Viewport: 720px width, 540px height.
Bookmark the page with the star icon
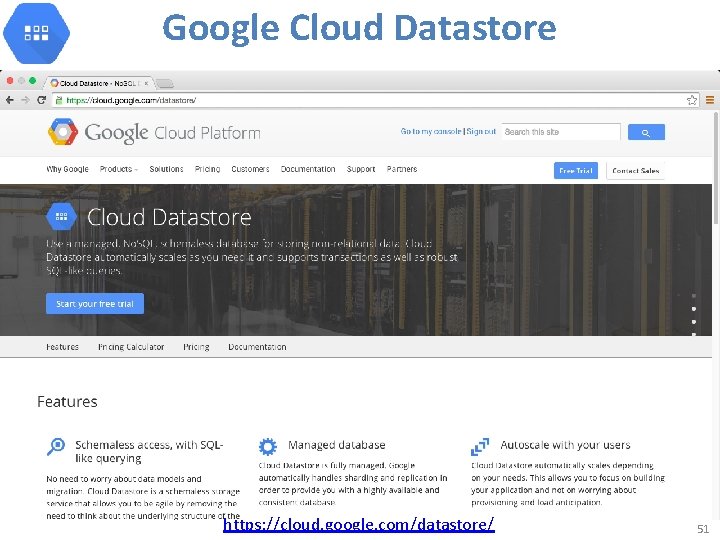tap(692, 100)
